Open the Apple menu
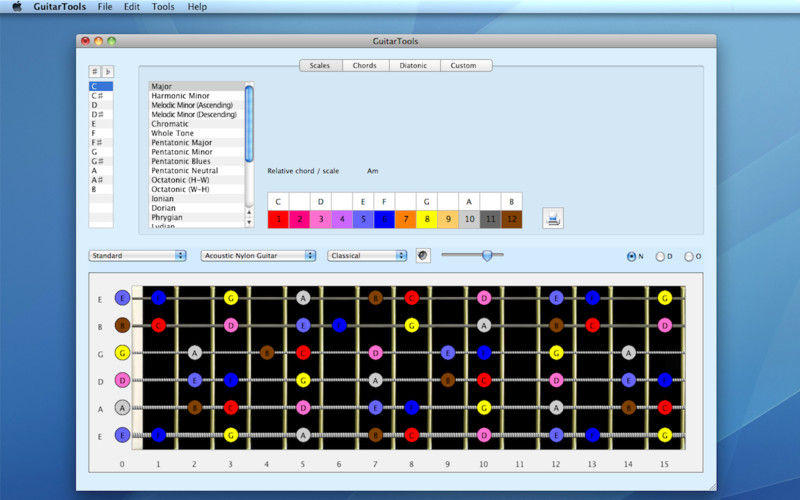The width and height of the screenshot is (800, 500). (17, 7)
